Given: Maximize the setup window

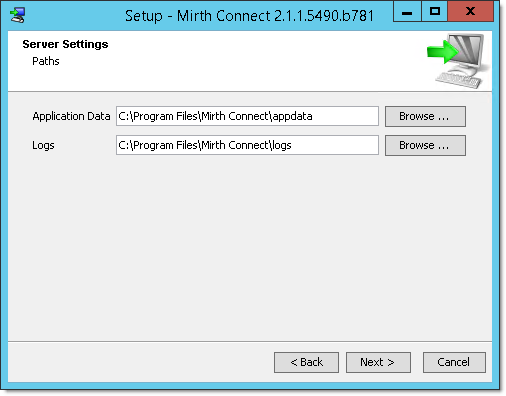Looking at the screenshot, I should pyautogui.click(x=435, y=11).
